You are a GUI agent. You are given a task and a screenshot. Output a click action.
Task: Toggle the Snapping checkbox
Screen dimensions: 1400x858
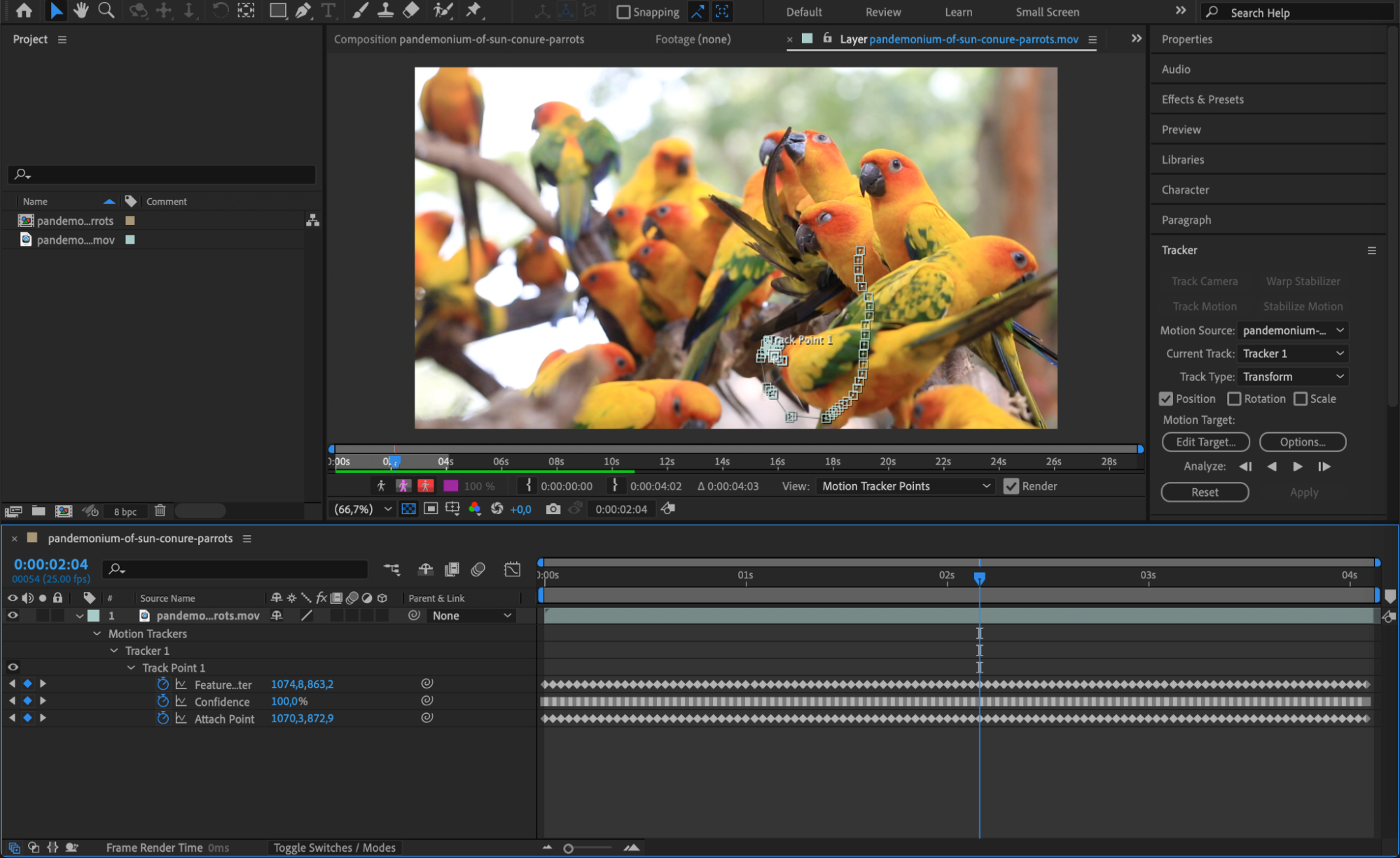623,12
